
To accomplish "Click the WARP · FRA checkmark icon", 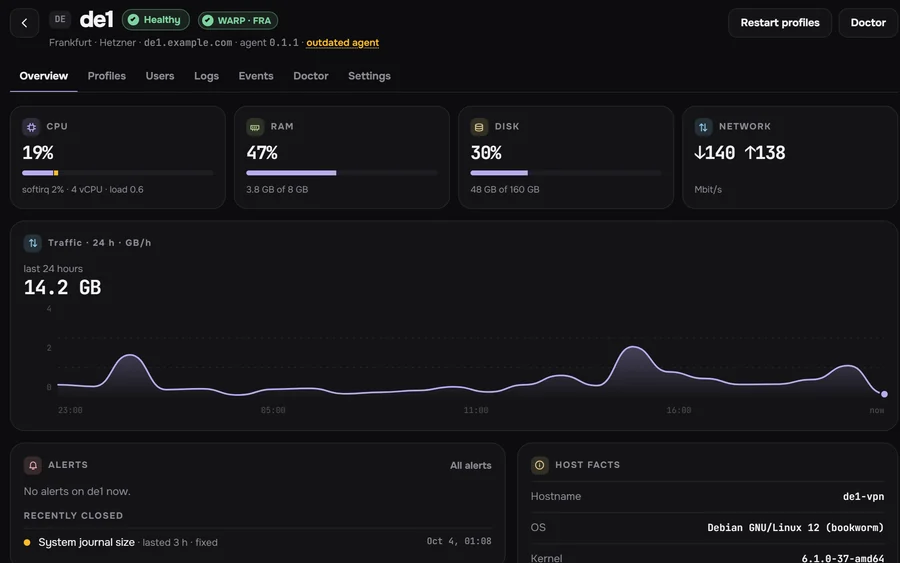I will click(208, 21).
